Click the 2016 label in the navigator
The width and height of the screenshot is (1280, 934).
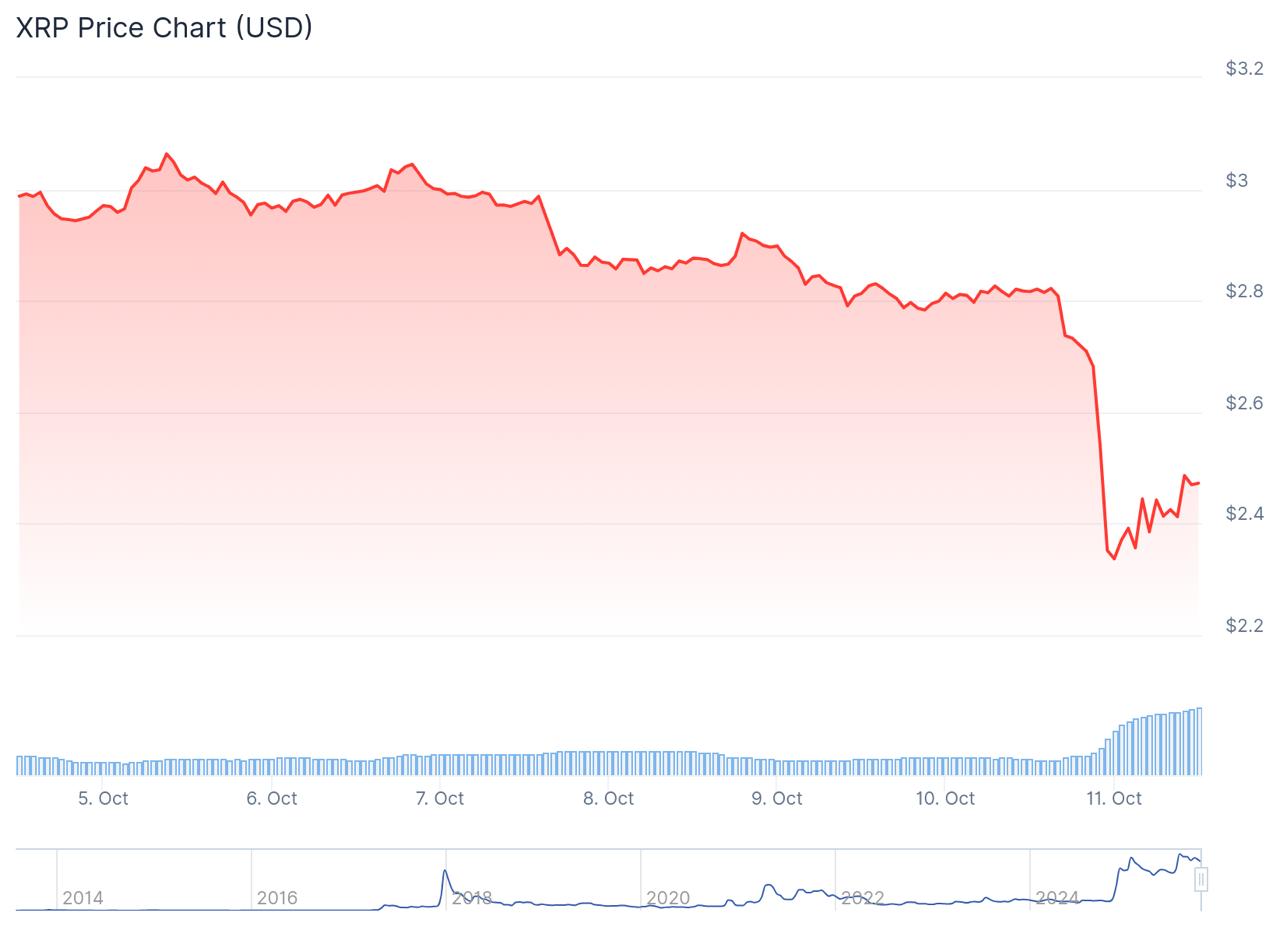tap(277, 898)
